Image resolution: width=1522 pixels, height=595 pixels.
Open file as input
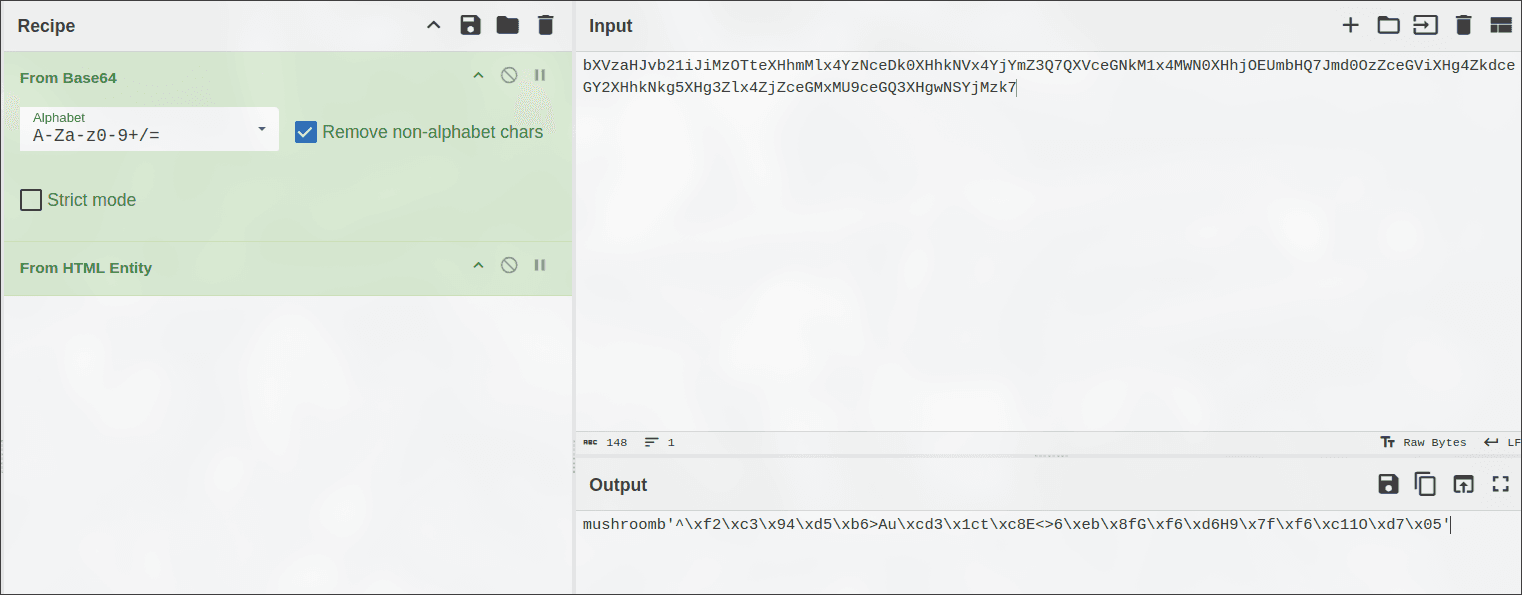pyautogui.click(x=1425, y=25)
